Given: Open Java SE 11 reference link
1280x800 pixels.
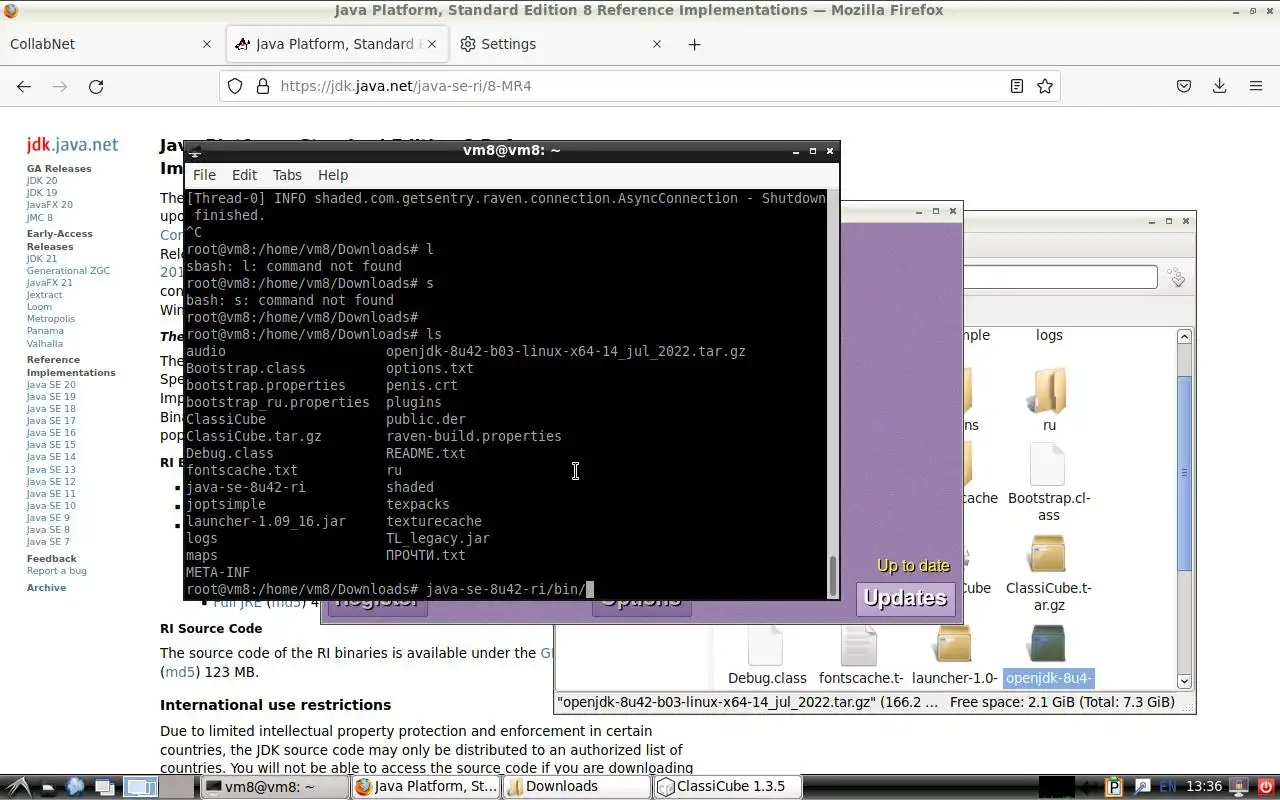Looking at the screenshot, I should click(51, 494).
